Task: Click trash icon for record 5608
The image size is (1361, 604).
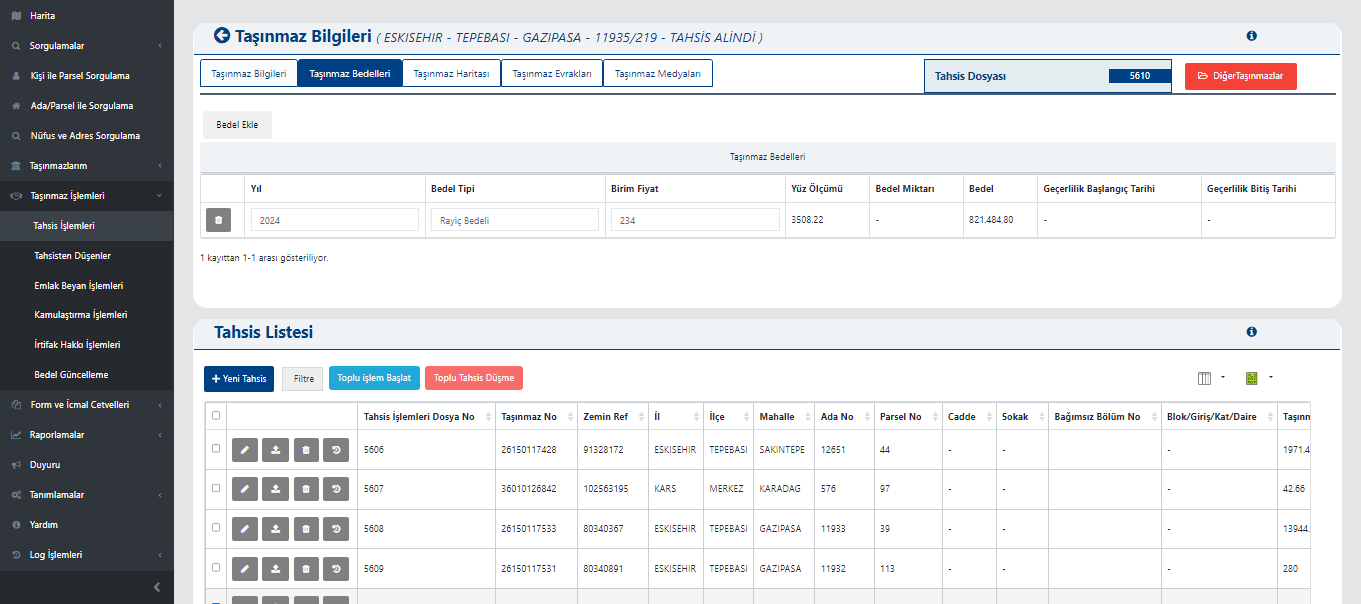Action: pos(306,529)
